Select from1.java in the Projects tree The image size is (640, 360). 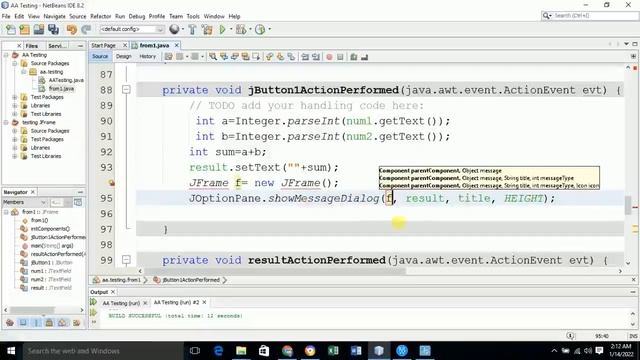(x=61, y=89)
